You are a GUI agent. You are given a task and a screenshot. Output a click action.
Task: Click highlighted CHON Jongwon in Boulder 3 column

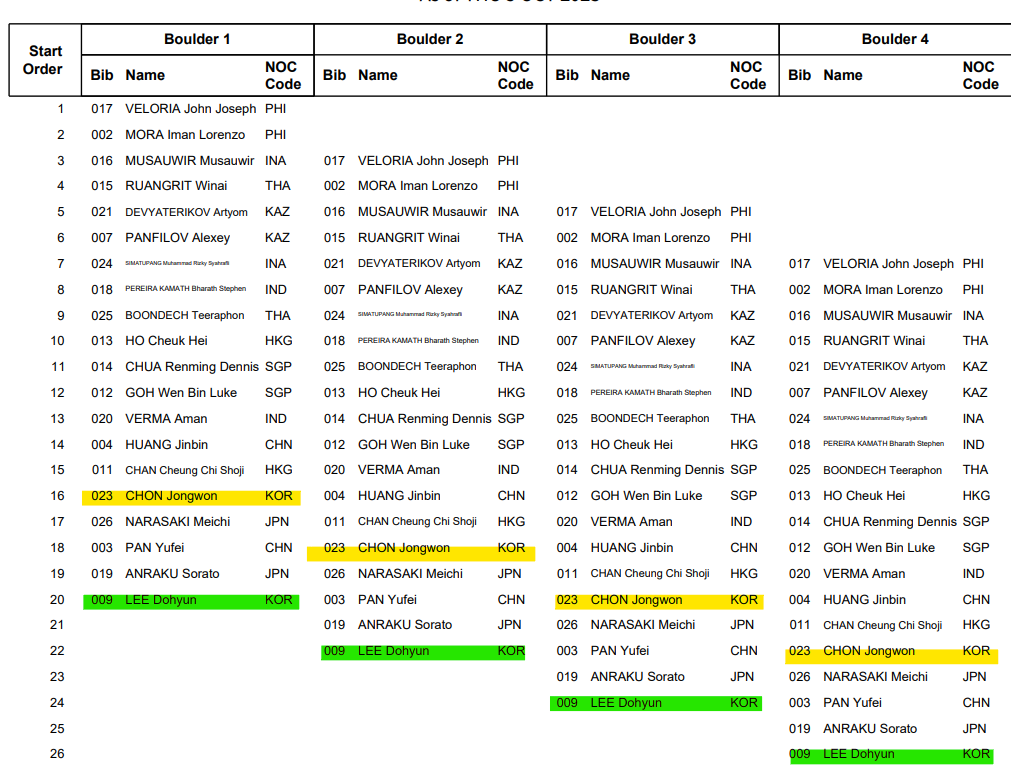636,600
